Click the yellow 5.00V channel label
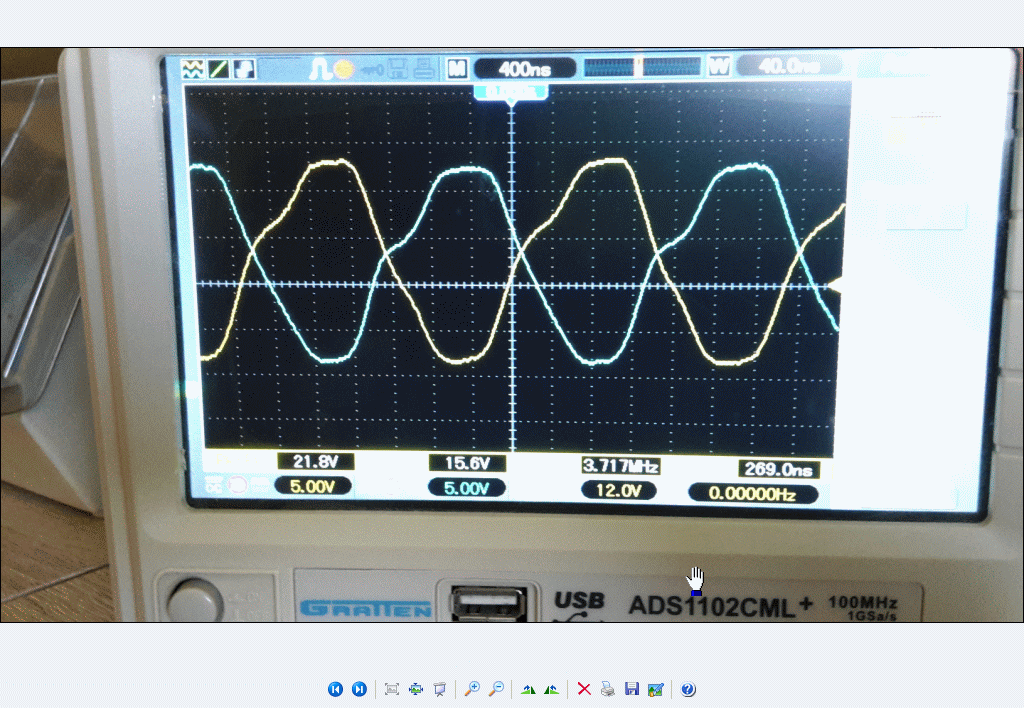Image resolution: width=1024 pixels, height=708 pixels. point(312,487)
